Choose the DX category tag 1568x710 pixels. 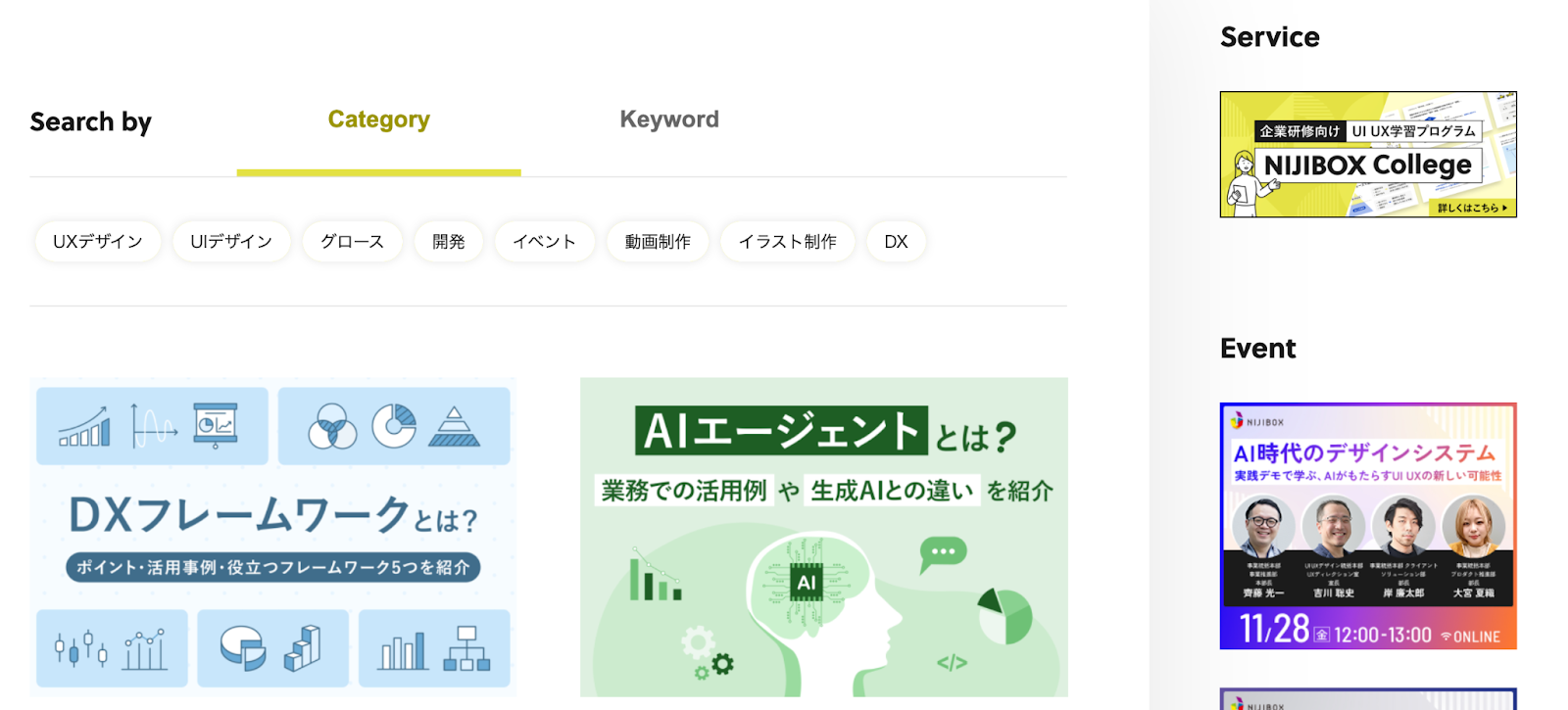tap(896, 242)
